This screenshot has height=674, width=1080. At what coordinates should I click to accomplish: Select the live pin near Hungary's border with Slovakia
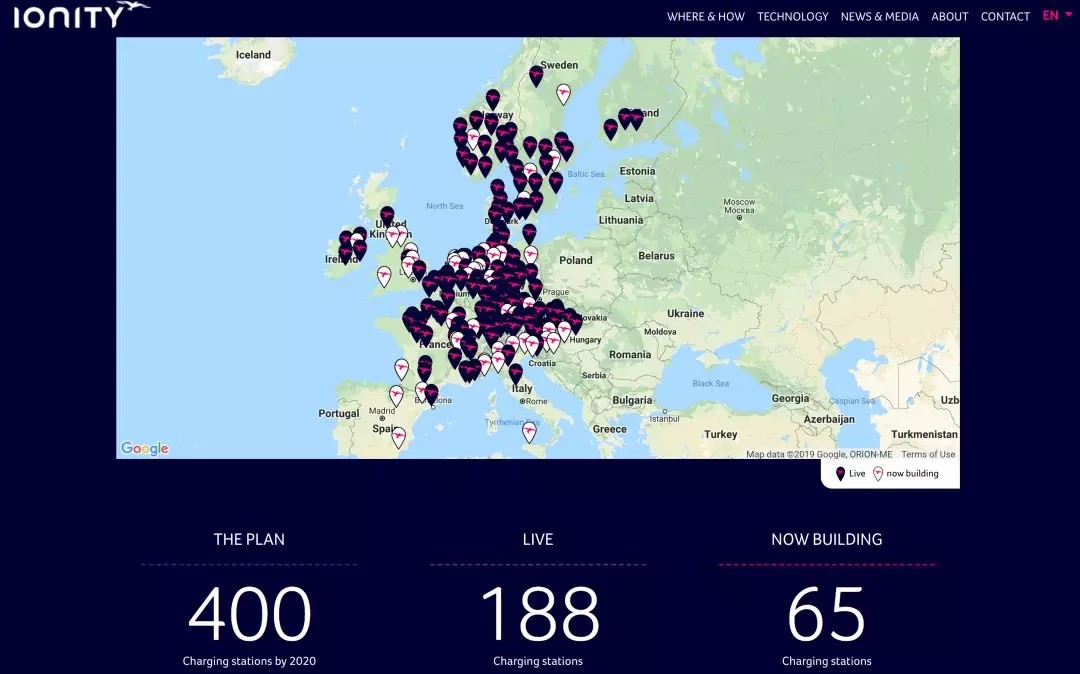576,323
